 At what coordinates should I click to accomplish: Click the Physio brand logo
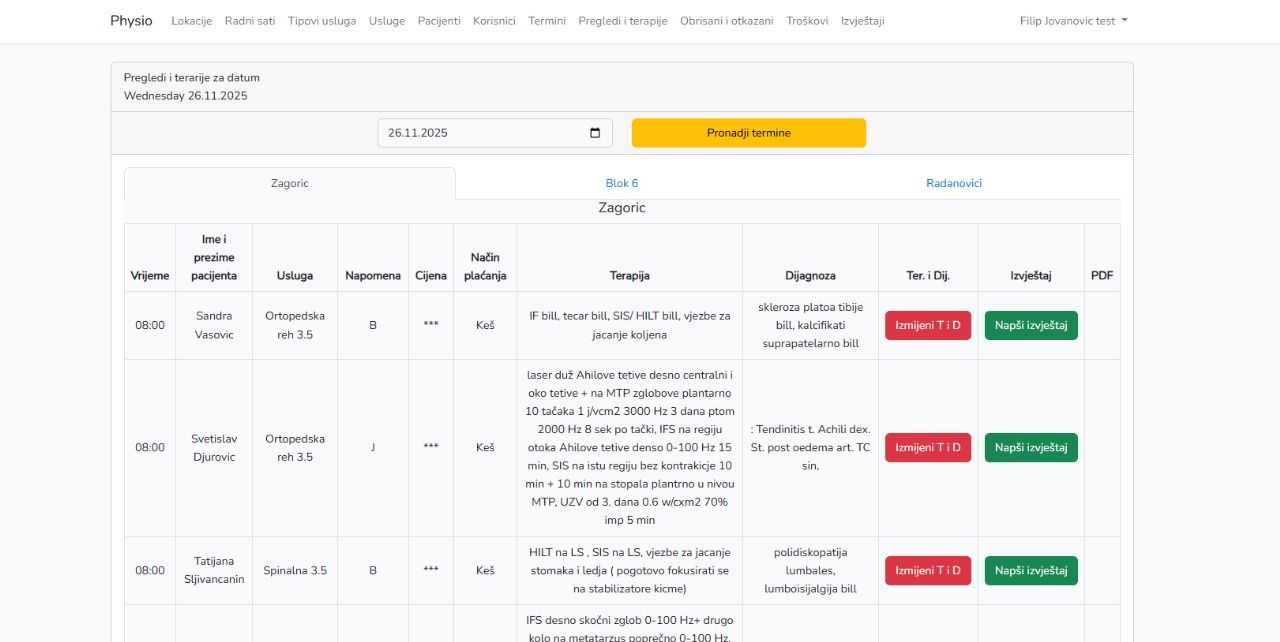pos(131,21)
